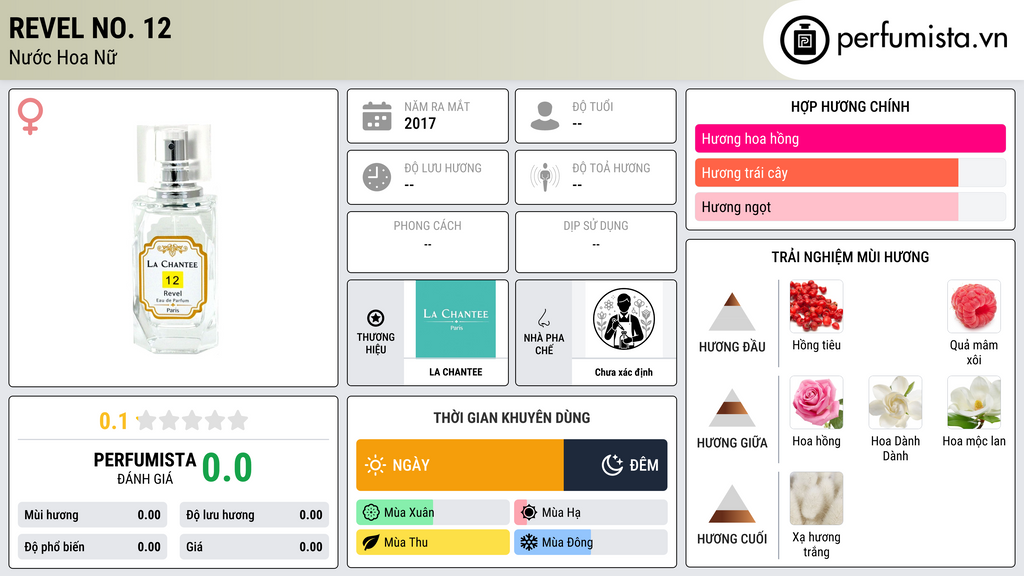Click the Hương đầu pyramid icon
1024x576 pixels.
coord(732,312)
